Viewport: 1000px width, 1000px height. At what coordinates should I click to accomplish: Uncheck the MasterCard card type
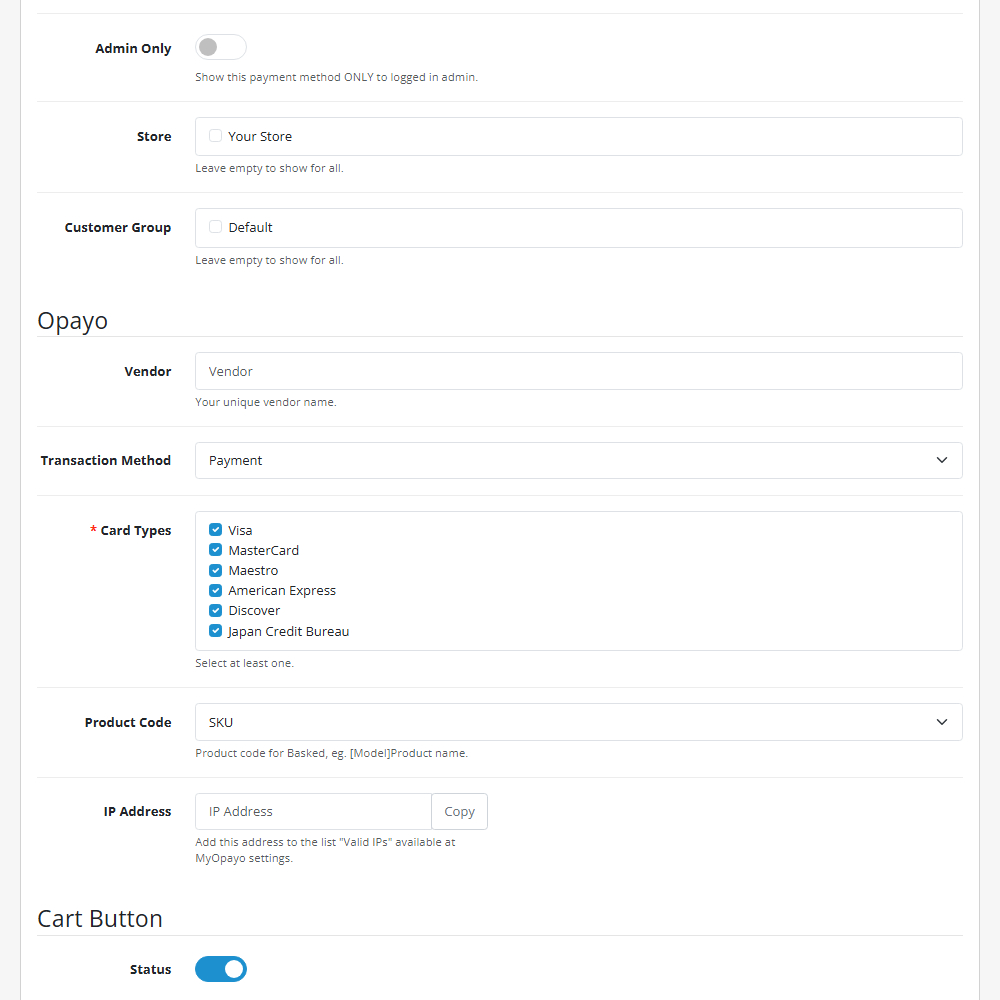215,550
